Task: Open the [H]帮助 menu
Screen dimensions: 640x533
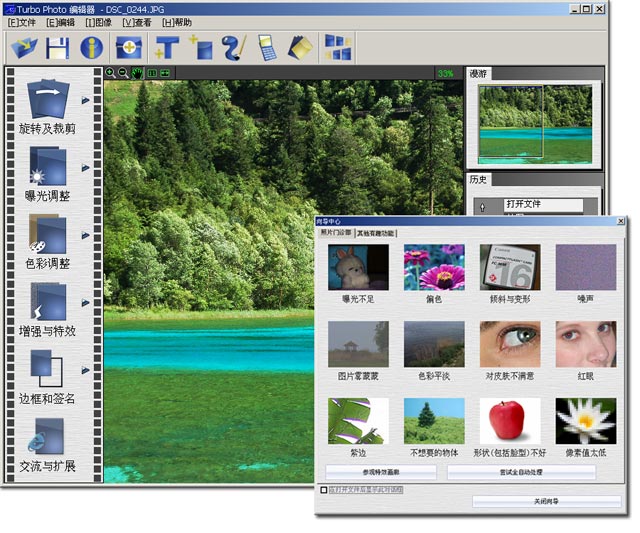Action: (x=176, y=22)
